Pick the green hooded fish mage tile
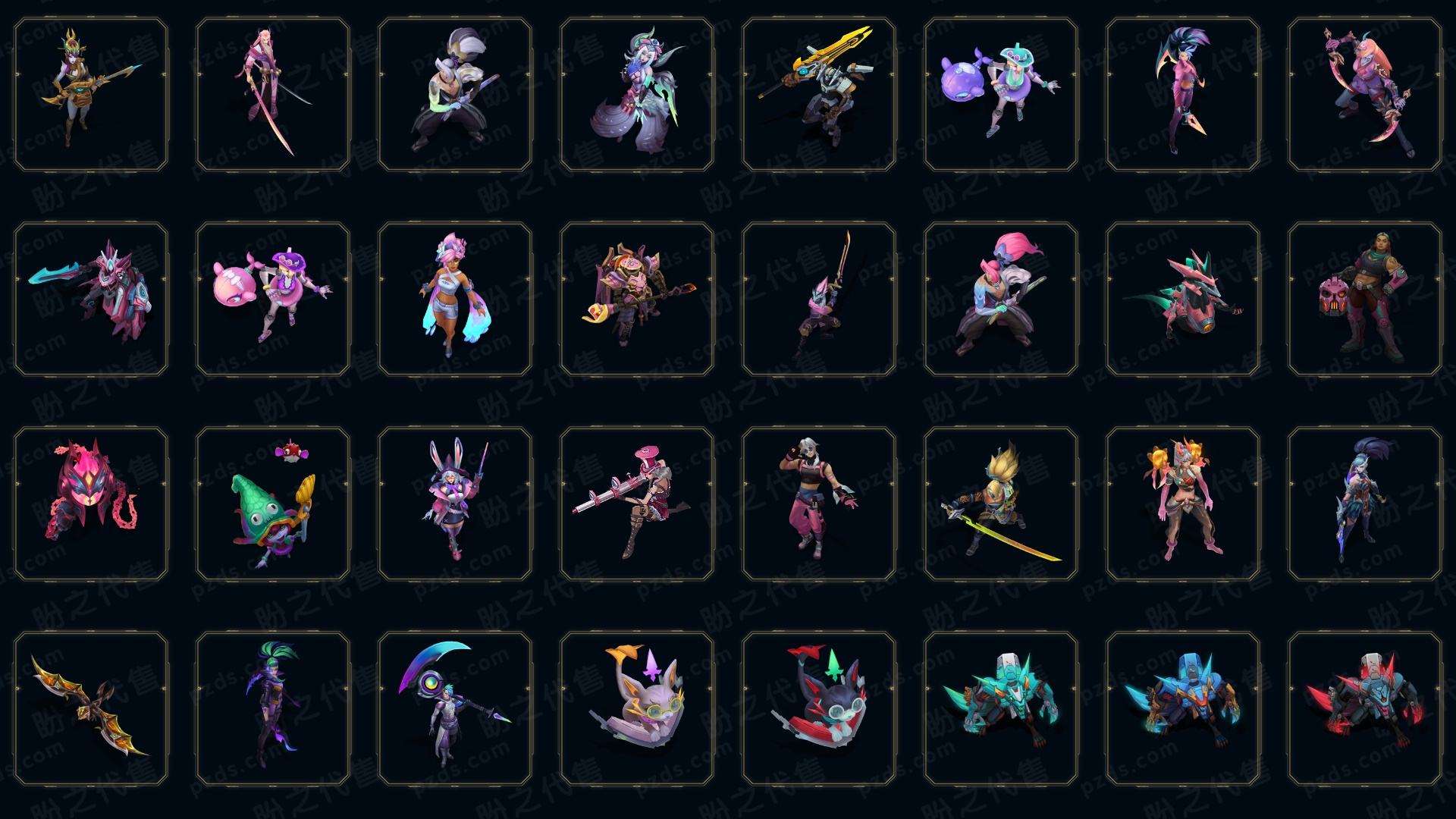The width and height of the screenshot is (1456, 819). 273,504
